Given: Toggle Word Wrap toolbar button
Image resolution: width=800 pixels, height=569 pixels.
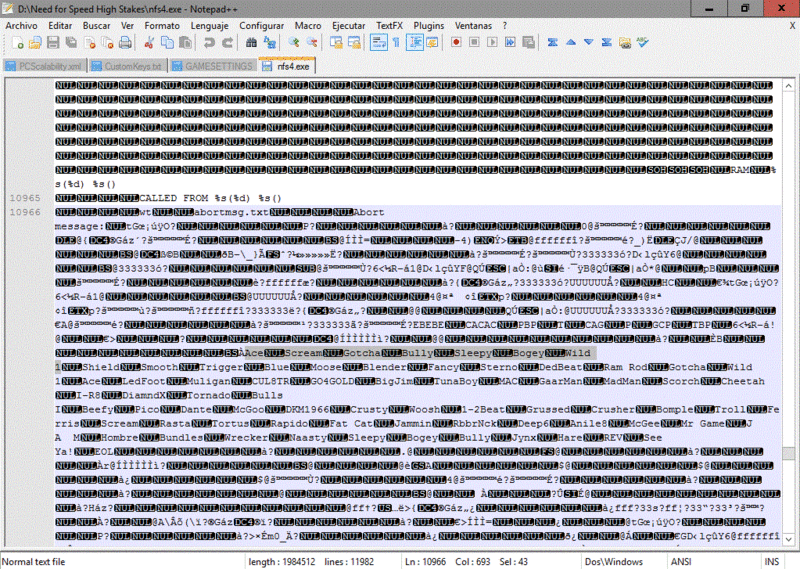Looking at the screenshot, I should click(x=379, y=43).
